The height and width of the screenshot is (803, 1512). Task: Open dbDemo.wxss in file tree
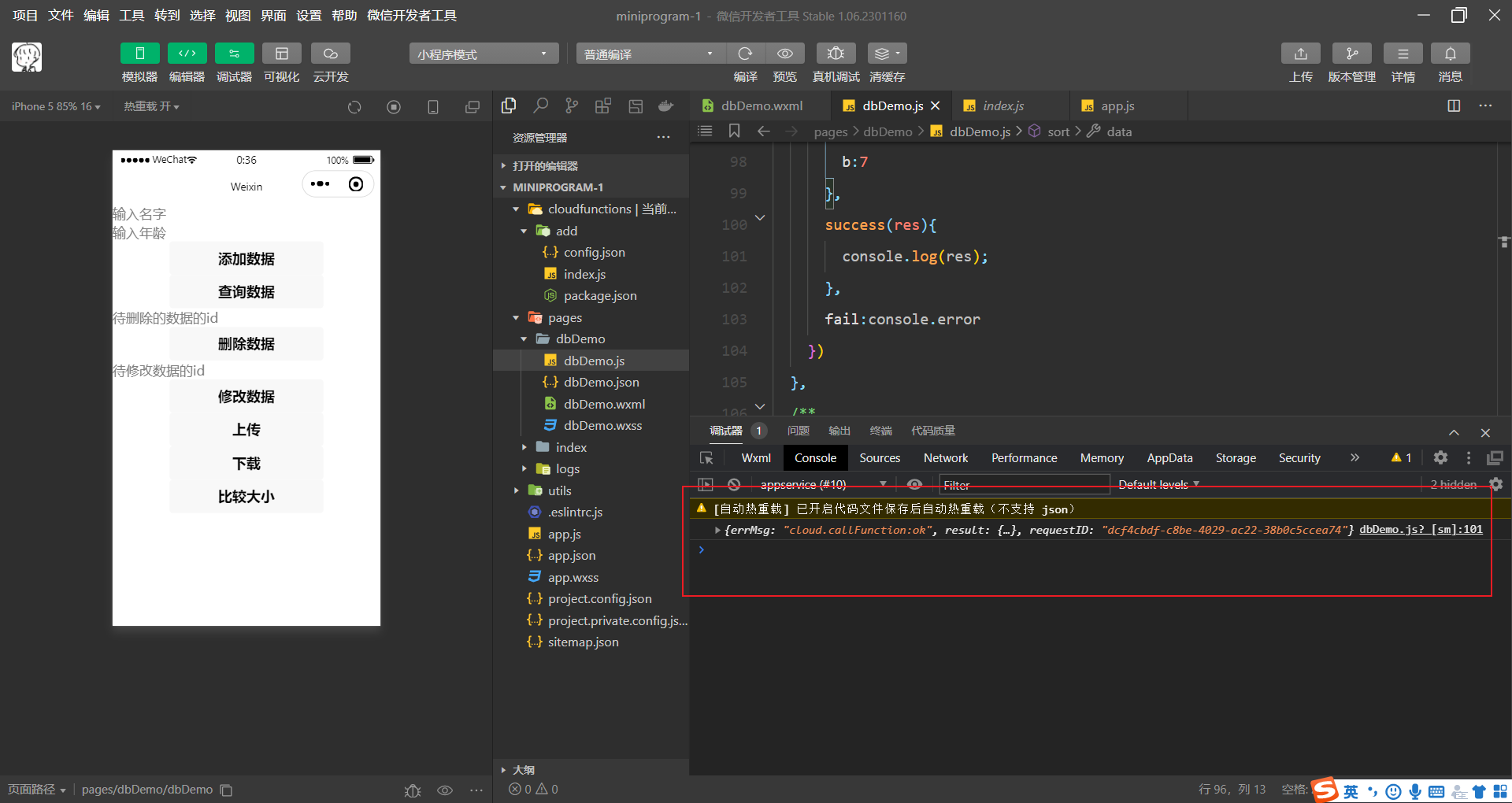[602, 425]
